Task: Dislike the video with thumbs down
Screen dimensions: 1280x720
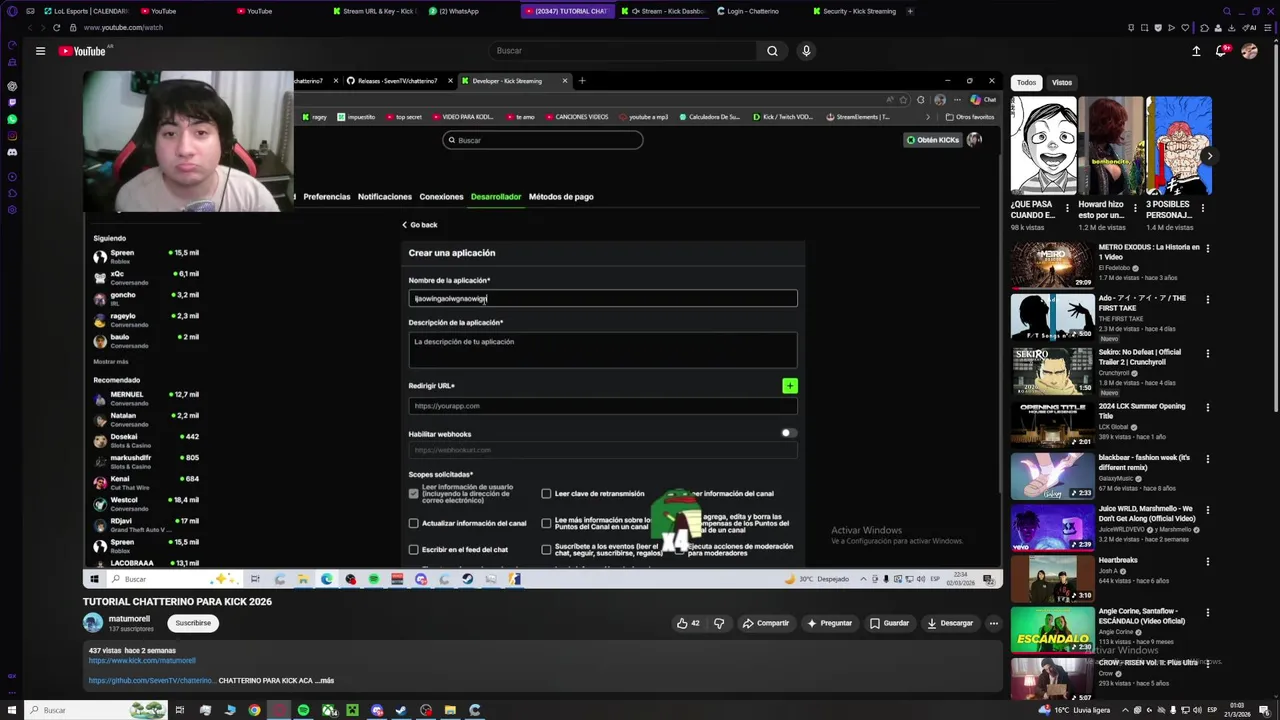Action: (x=719, y=623)
